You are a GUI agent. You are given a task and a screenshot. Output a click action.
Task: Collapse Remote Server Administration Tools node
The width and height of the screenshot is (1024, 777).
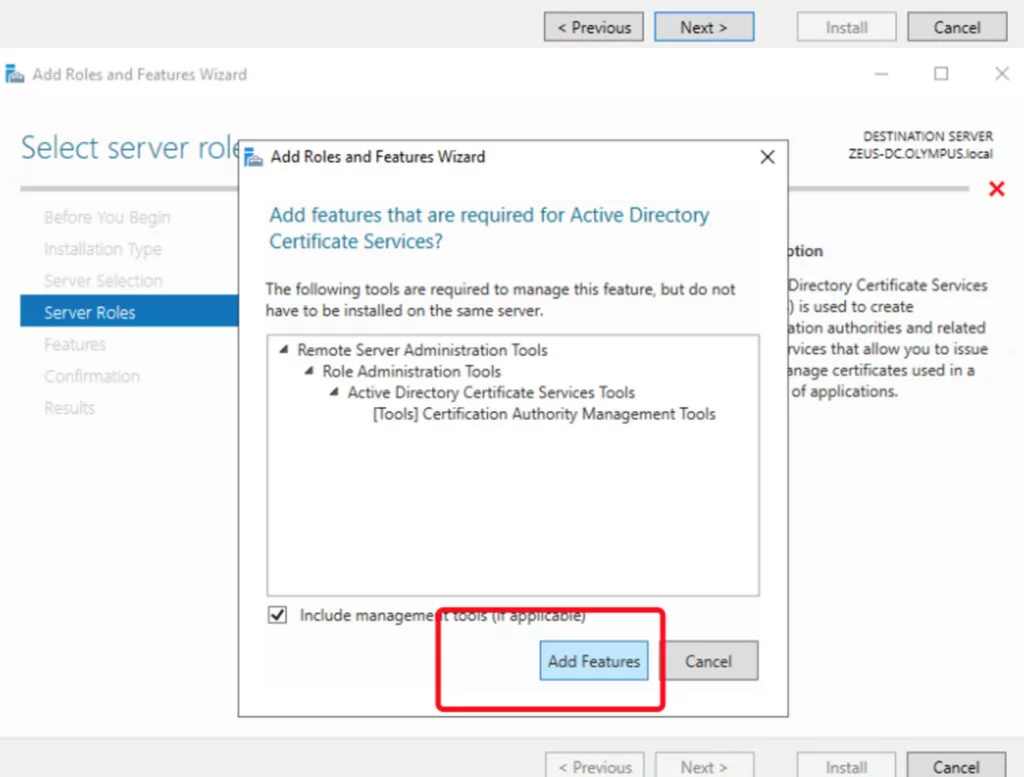(x=283, y=349)
